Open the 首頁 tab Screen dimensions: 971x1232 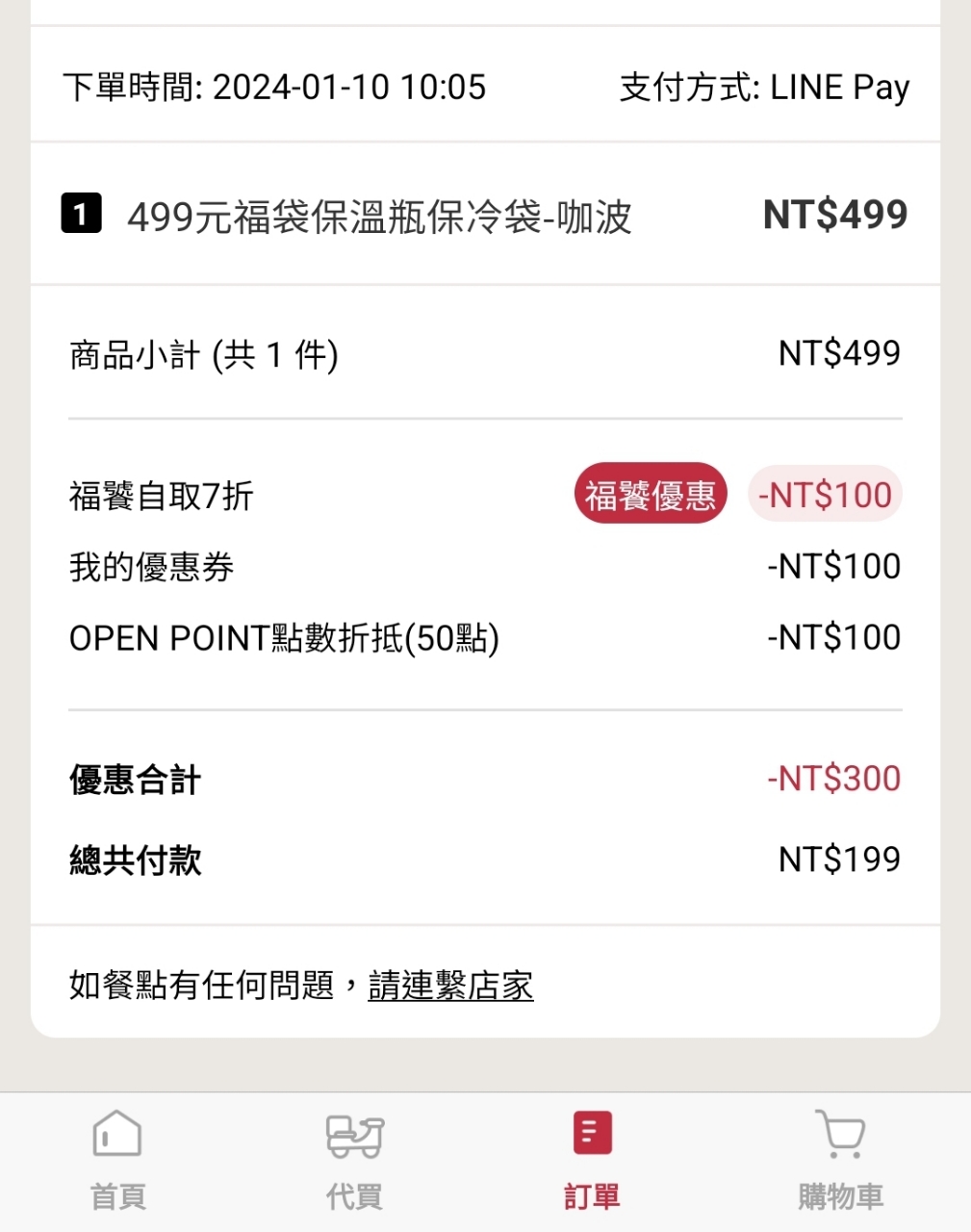117,1196
